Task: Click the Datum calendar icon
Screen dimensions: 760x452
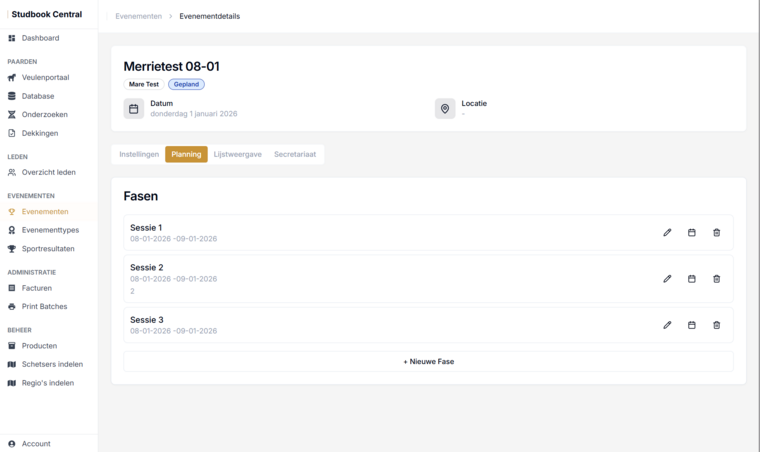Action: click(x=134, y=109)
